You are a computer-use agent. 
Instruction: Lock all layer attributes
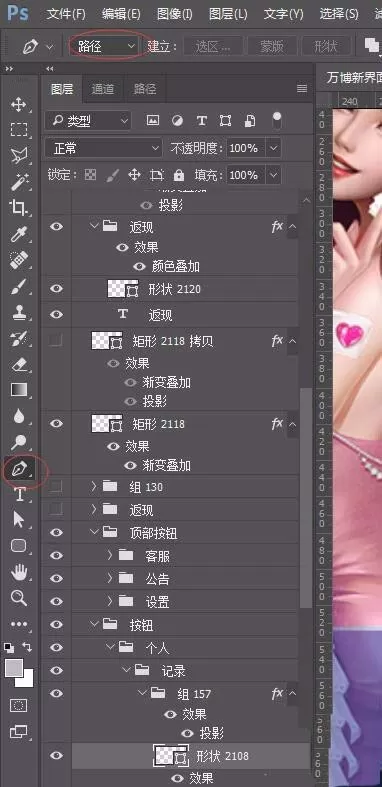click(178, 175)
